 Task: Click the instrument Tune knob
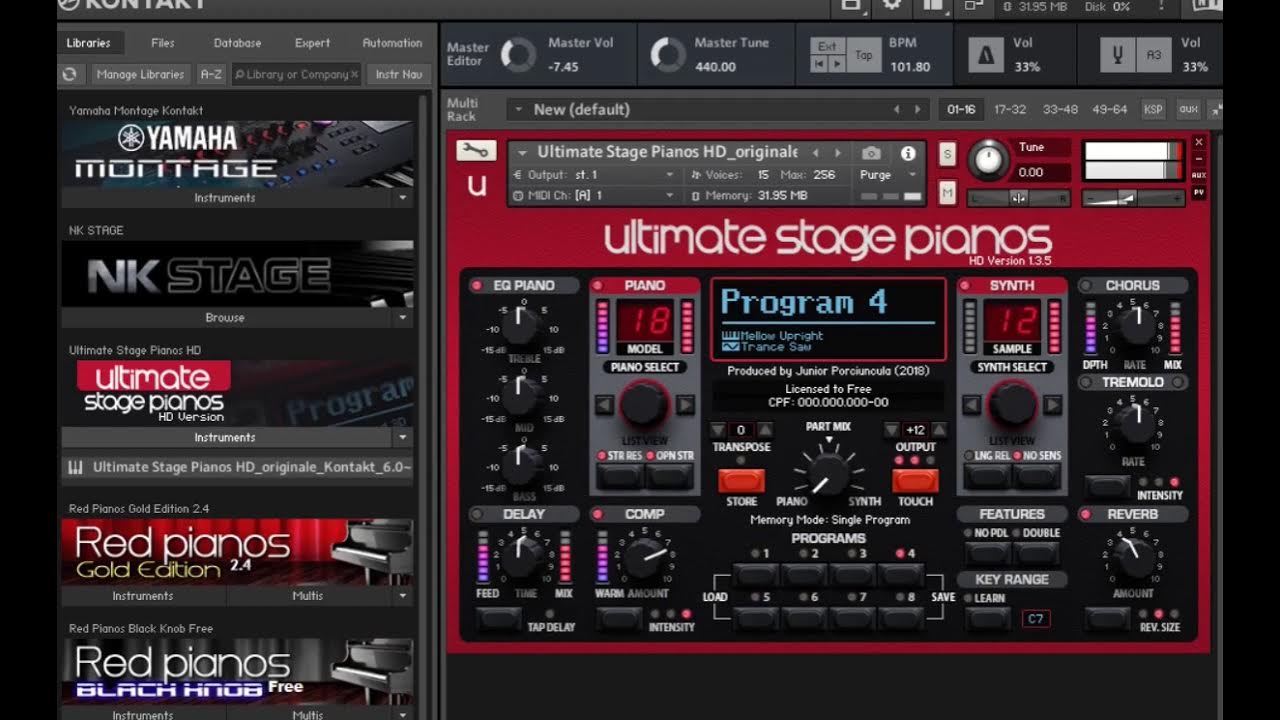point(988,160)
